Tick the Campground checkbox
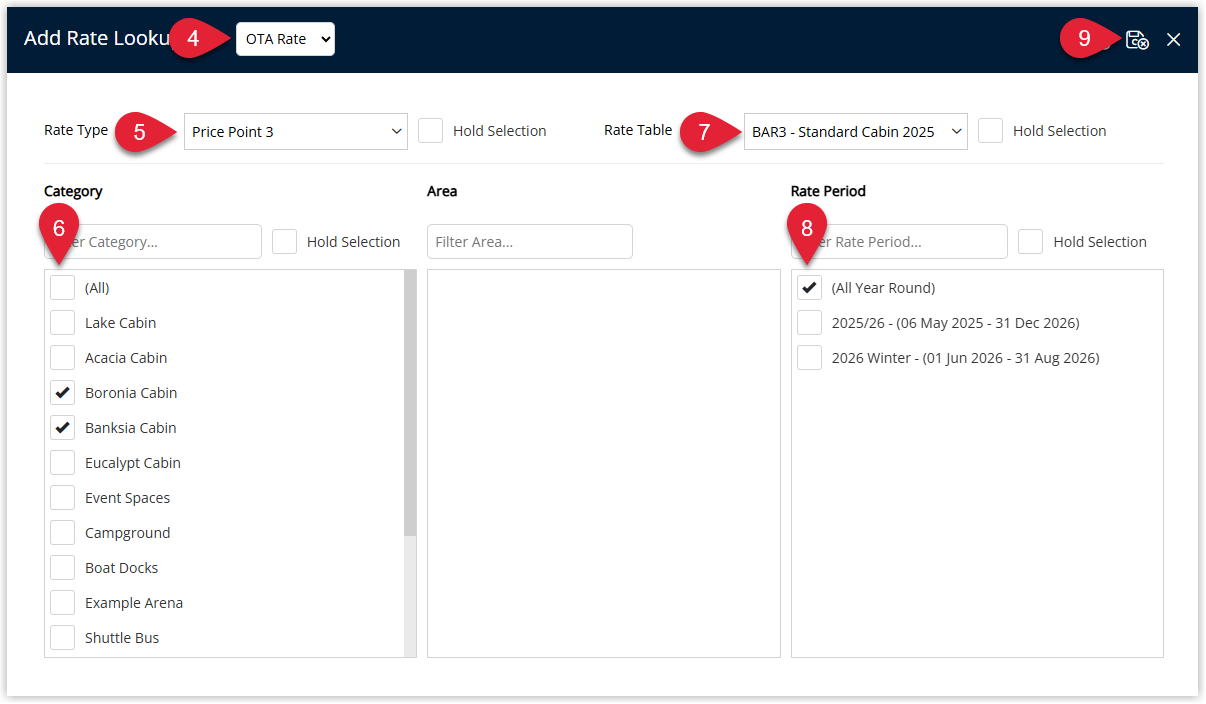The height and width of the screenshot is (704, 1206). 63,533
